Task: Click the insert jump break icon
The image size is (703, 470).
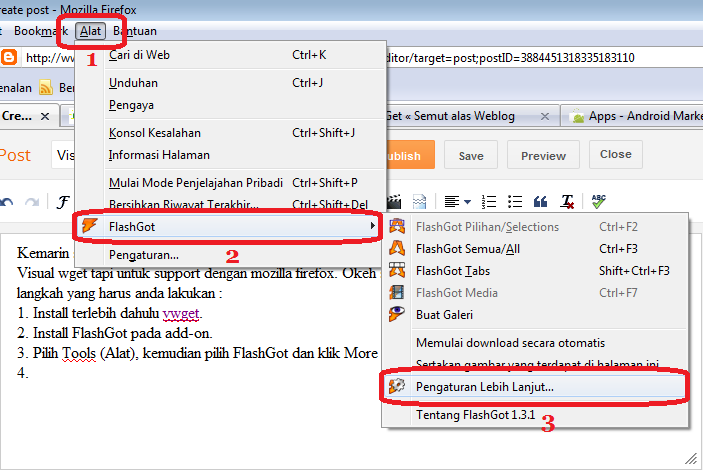Action: pyautogui.click(x=419, y=202)
